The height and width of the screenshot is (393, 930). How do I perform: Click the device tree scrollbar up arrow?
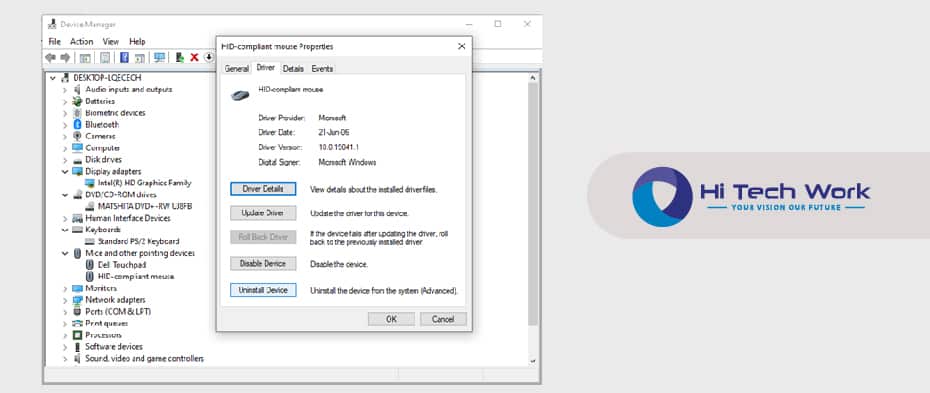pyautogui.click(x=532, y=78)
